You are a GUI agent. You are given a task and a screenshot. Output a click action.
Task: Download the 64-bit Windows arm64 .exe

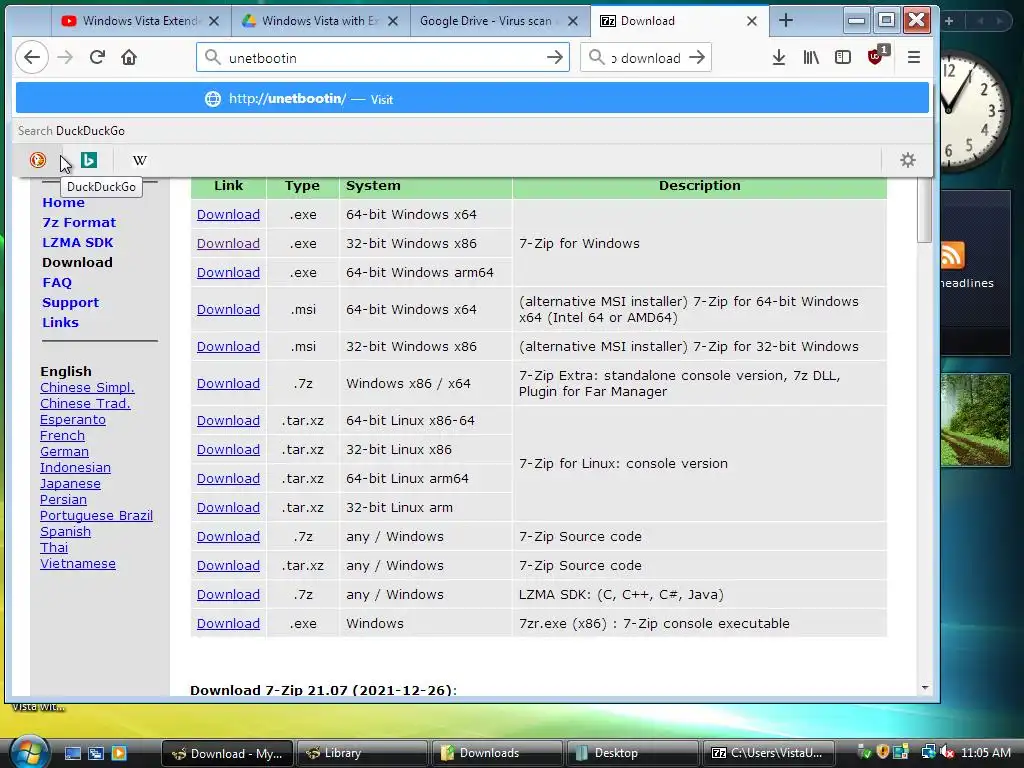[228, 272]
